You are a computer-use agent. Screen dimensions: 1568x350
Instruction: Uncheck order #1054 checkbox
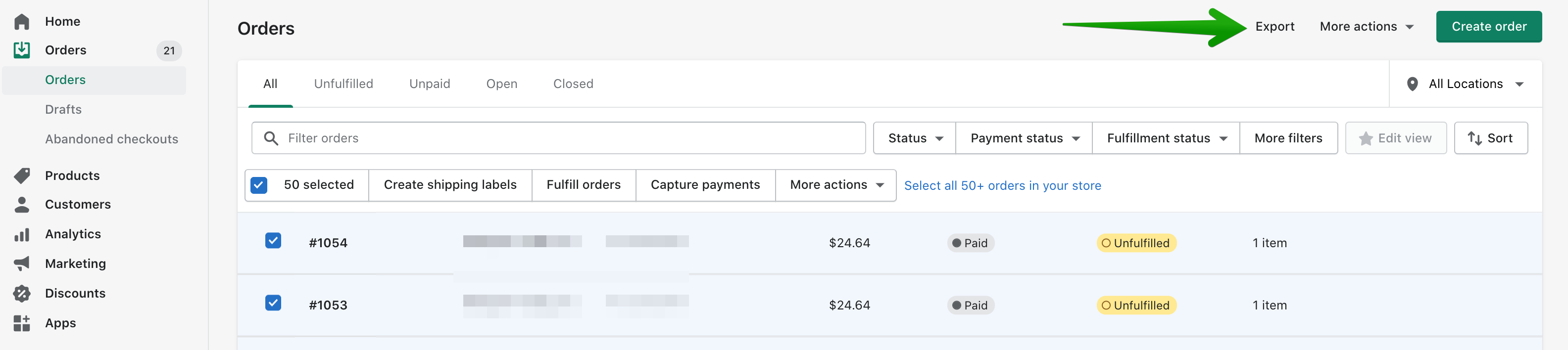[273, 241]
